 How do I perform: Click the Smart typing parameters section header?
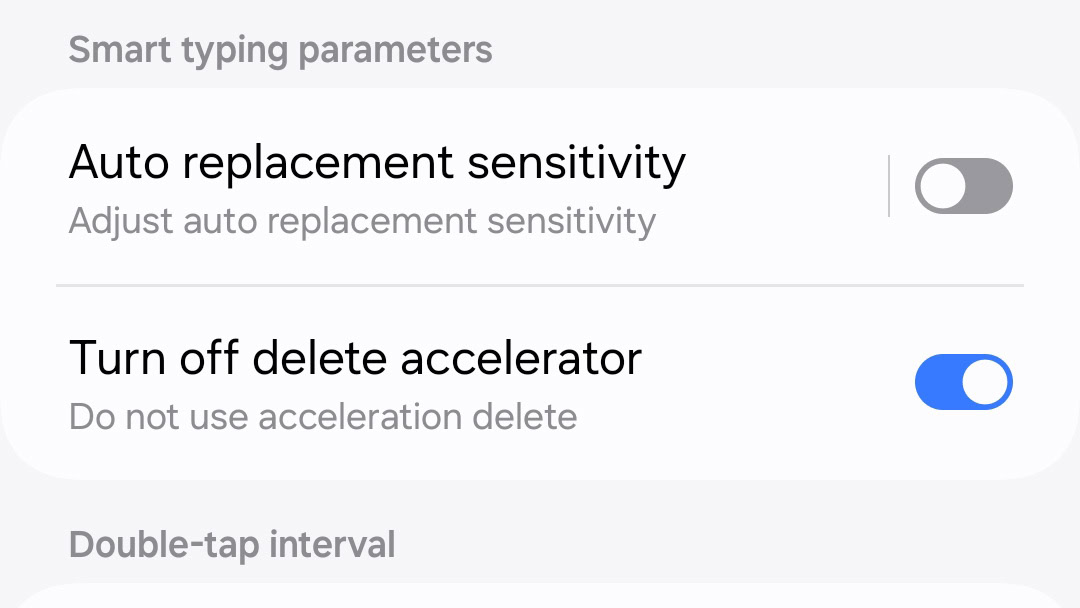pyautogui.click(x=280, y=49)
